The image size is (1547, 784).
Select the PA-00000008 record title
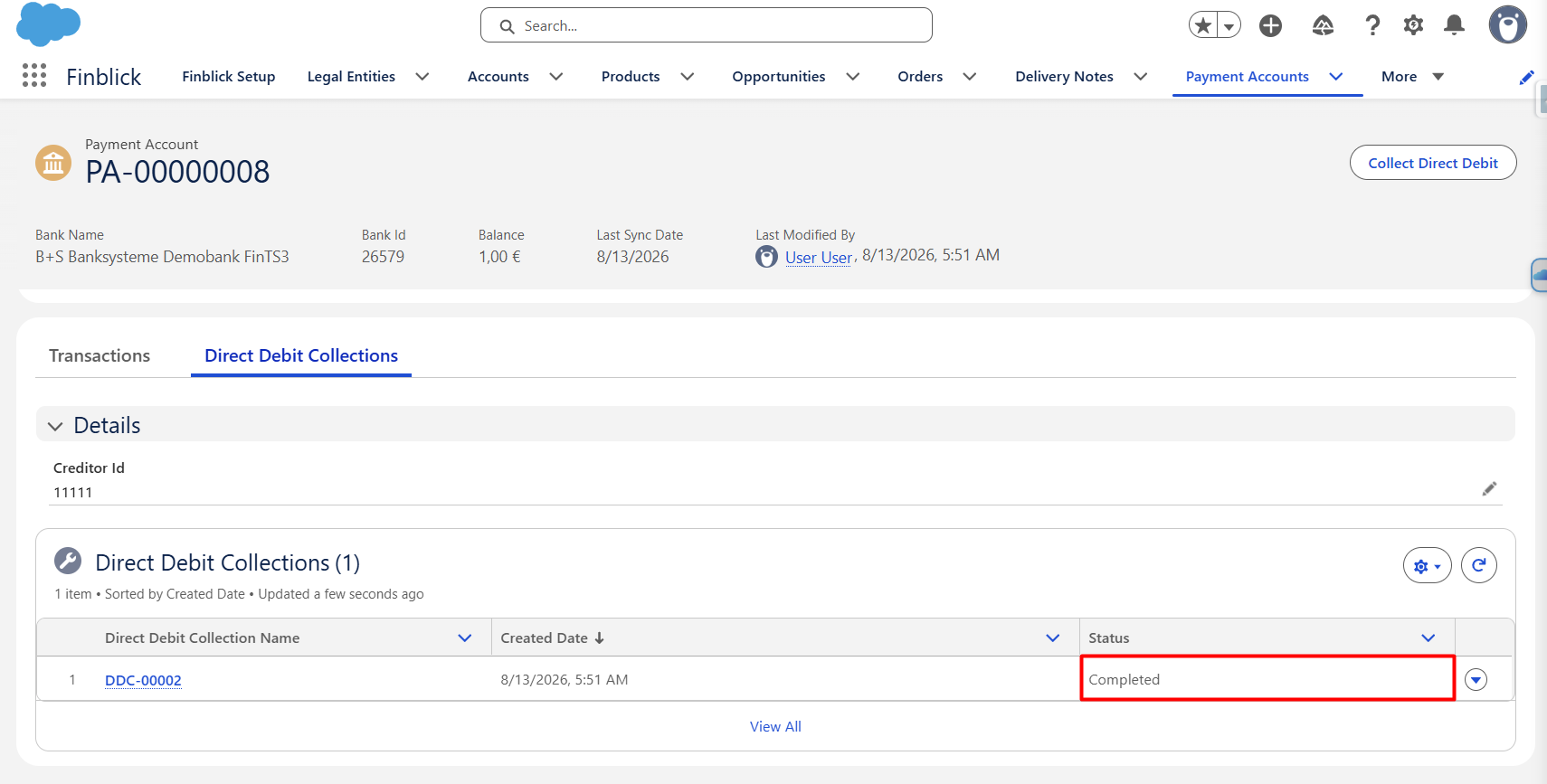coord(177,172)
